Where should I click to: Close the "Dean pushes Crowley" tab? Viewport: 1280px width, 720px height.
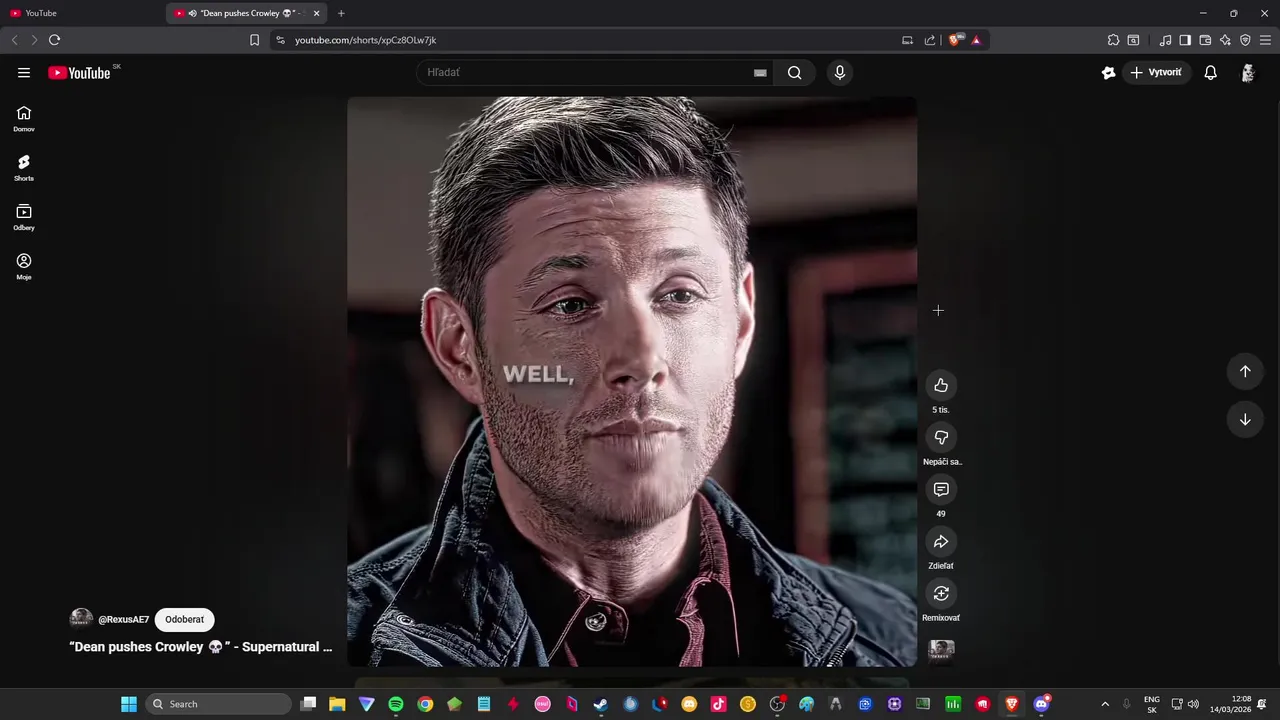(316, 13)
